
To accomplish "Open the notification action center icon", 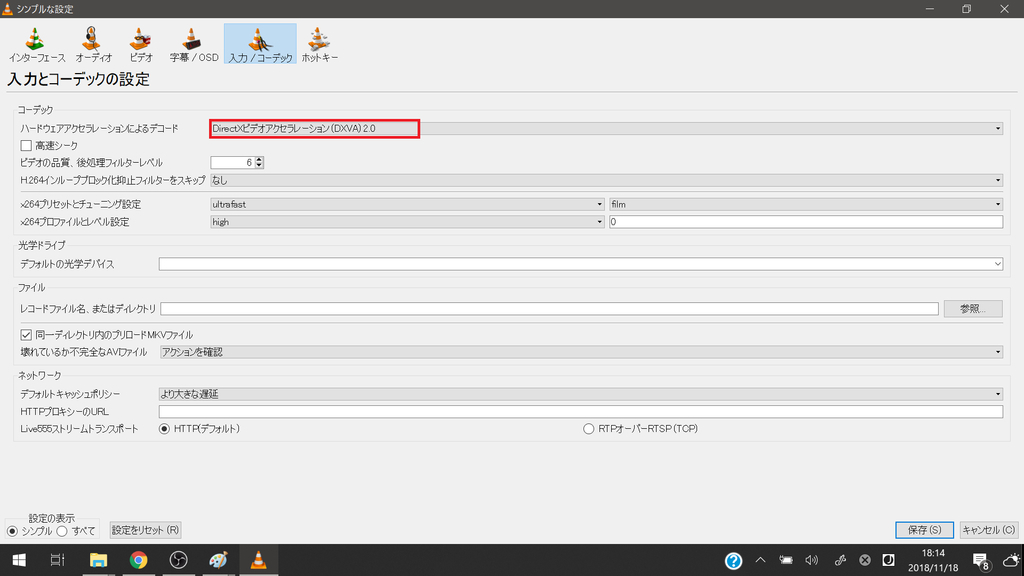I will pos(980,560).
